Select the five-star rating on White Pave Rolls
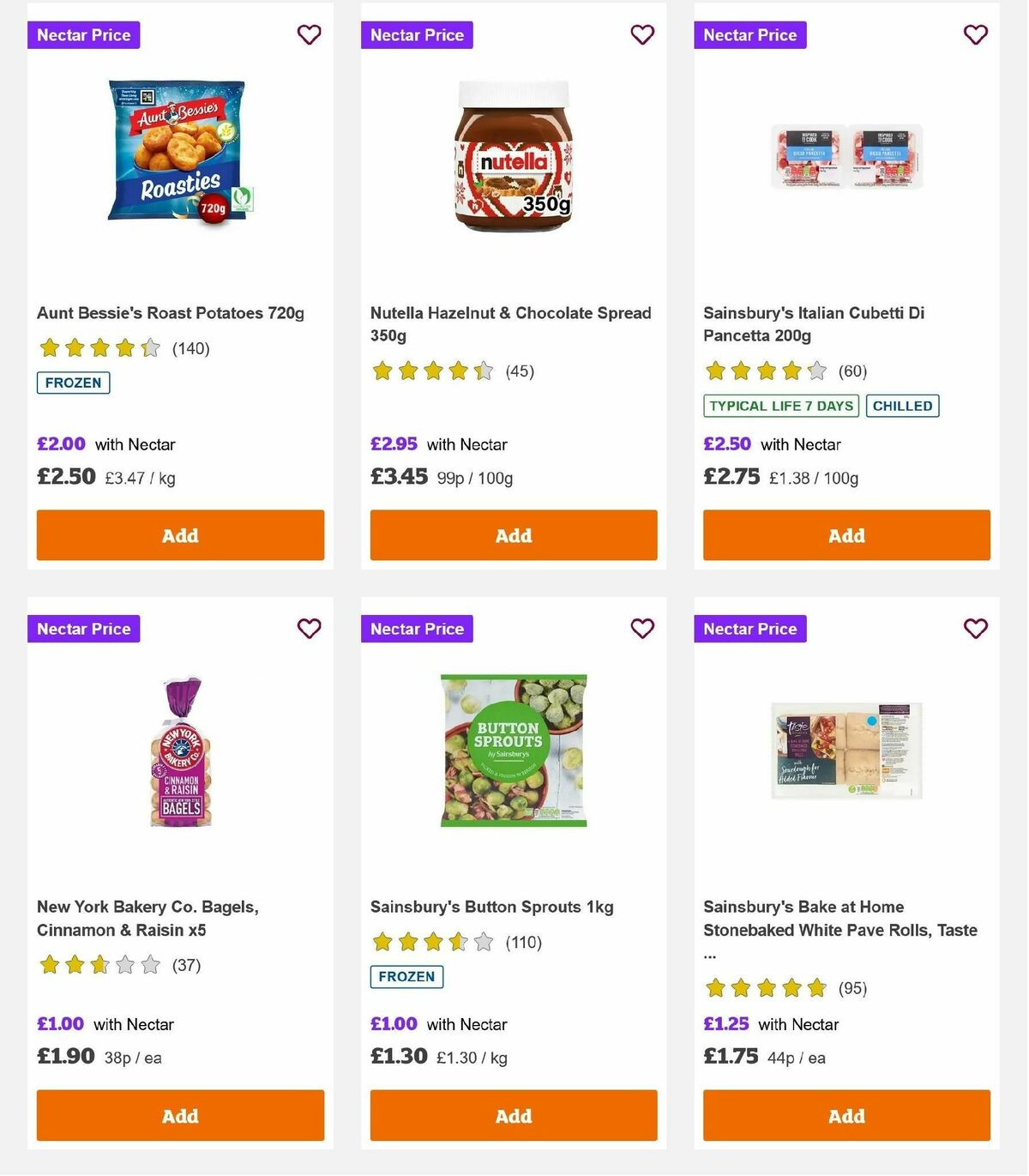The height and width of the screenshot is (1176, 1029). (763, 988)
